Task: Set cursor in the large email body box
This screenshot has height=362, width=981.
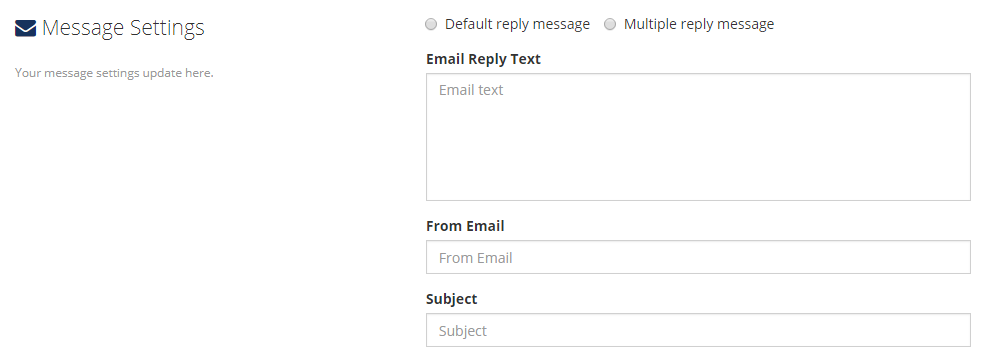Action: pyautogui.click(x=698, y=137)
